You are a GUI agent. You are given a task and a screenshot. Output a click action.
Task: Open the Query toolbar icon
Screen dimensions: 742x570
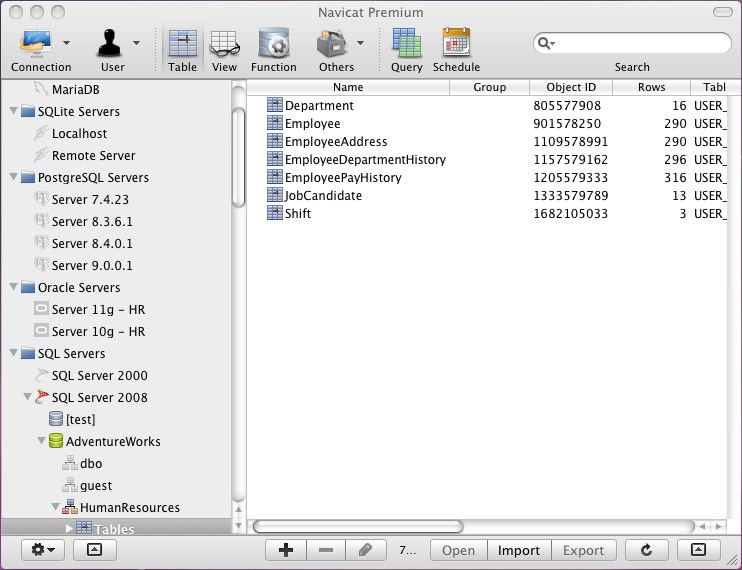pos(406,44)
